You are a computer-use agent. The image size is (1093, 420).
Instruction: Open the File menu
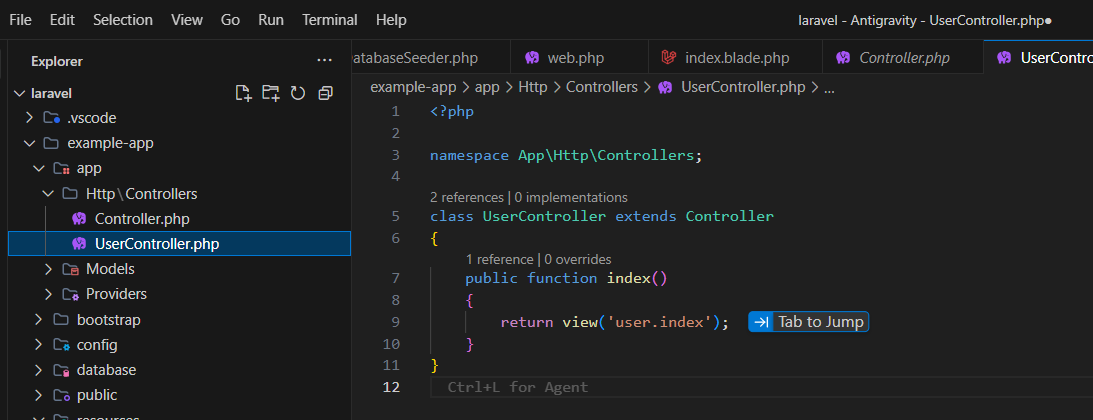pyautogui.click(x=20, y=20)
